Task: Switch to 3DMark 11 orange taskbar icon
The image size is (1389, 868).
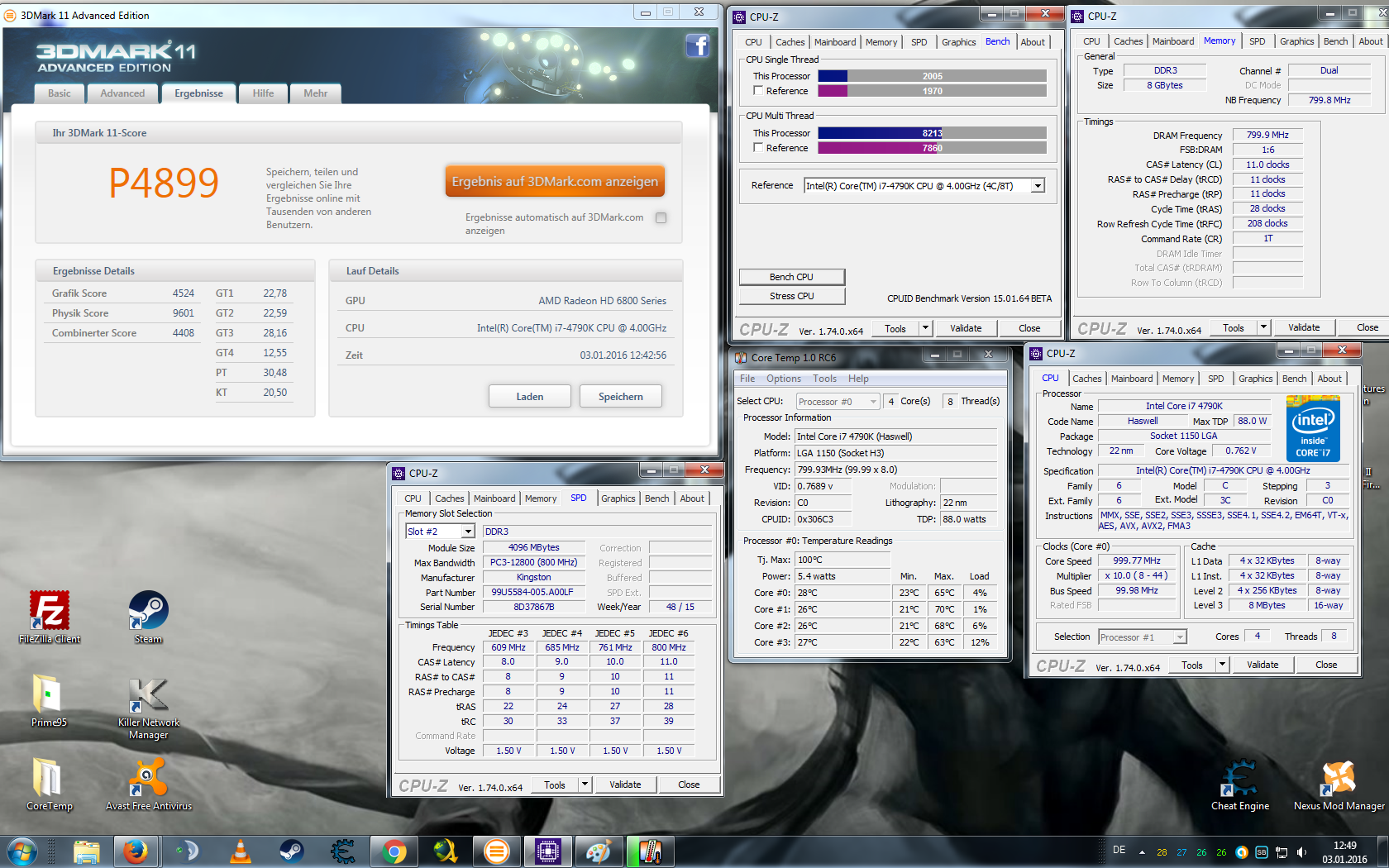Action: click(496, 851)
